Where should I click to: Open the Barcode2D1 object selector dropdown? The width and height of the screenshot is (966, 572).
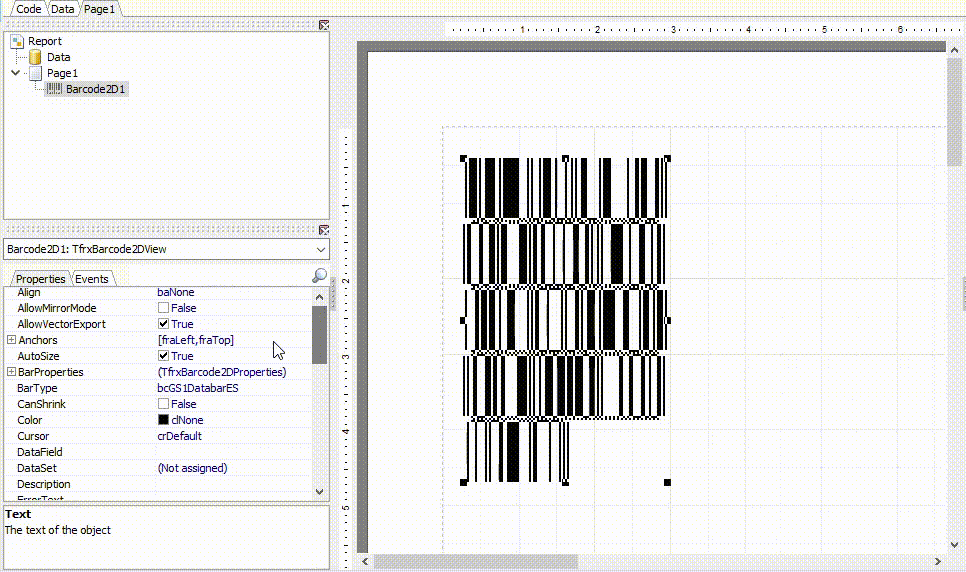(x=320, y=250)
